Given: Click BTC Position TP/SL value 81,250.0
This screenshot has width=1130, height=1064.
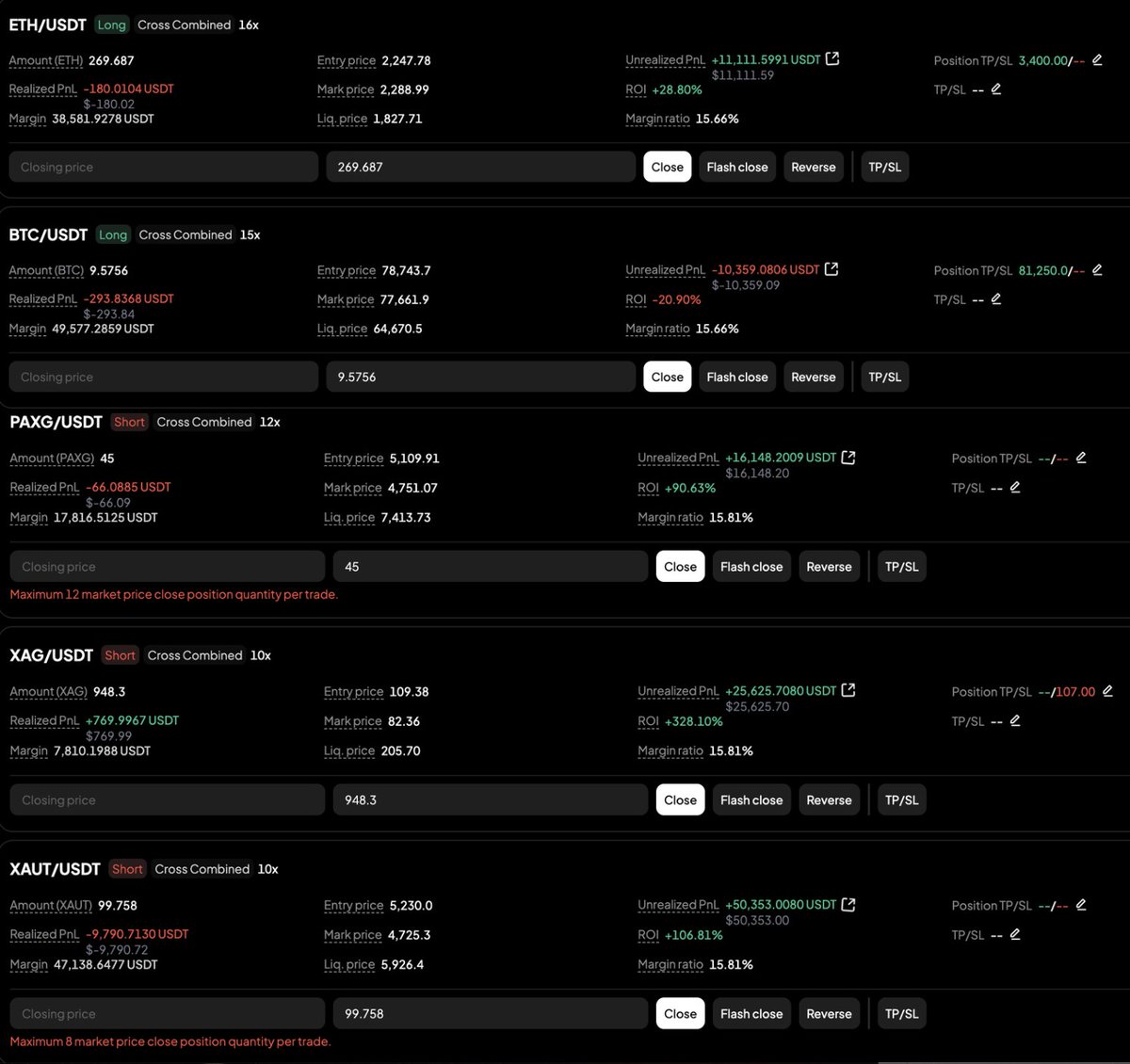Looking at the screenshot, I should [1042, 270].
